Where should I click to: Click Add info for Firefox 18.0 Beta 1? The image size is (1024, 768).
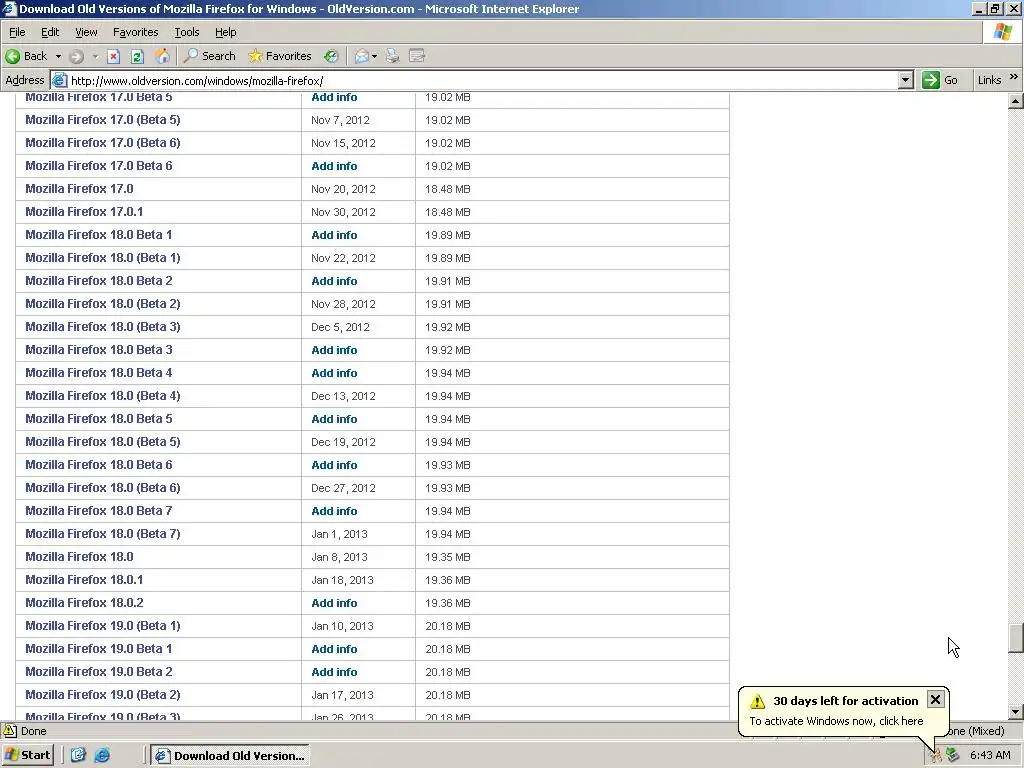[x=334, y=235]
